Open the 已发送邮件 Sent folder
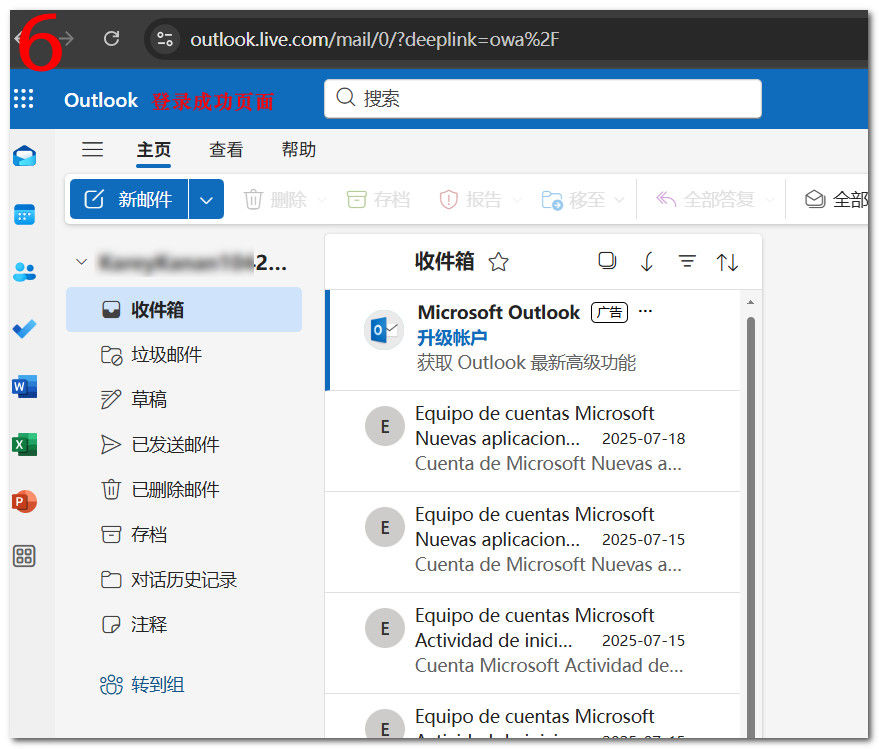This screenshot has height=749, width=879. click(184, 445)
